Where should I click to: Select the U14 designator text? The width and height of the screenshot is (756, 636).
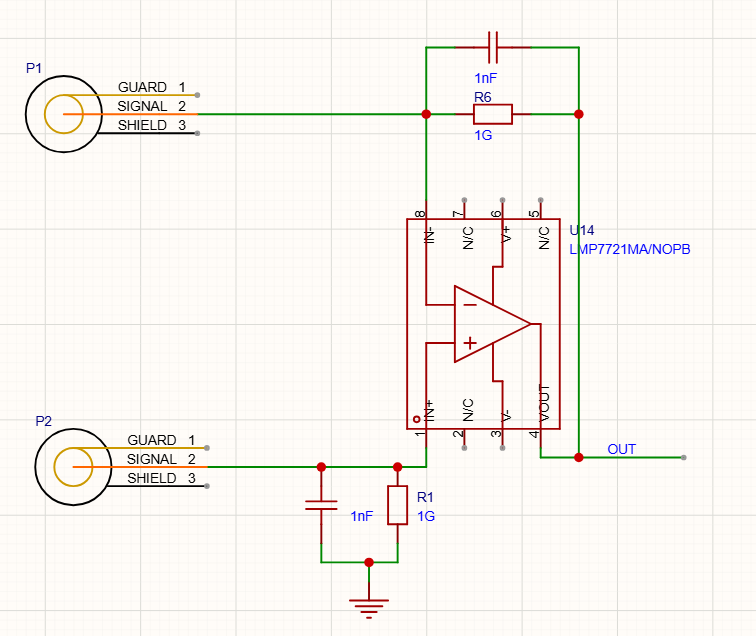coord(581,230)
